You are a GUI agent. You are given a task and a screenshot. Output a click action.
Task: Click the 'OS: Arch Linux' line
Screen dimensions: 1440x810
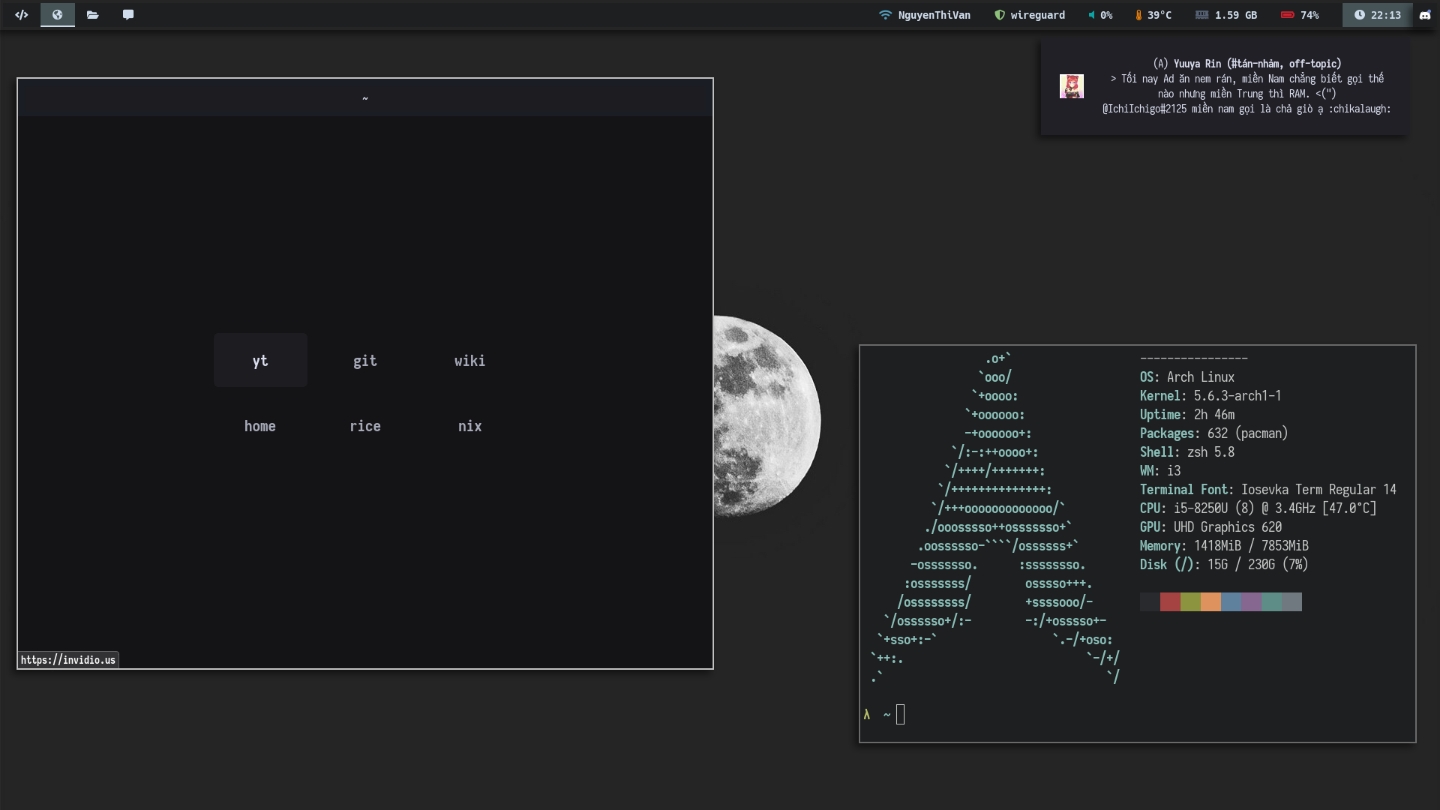pos(1187,377)
